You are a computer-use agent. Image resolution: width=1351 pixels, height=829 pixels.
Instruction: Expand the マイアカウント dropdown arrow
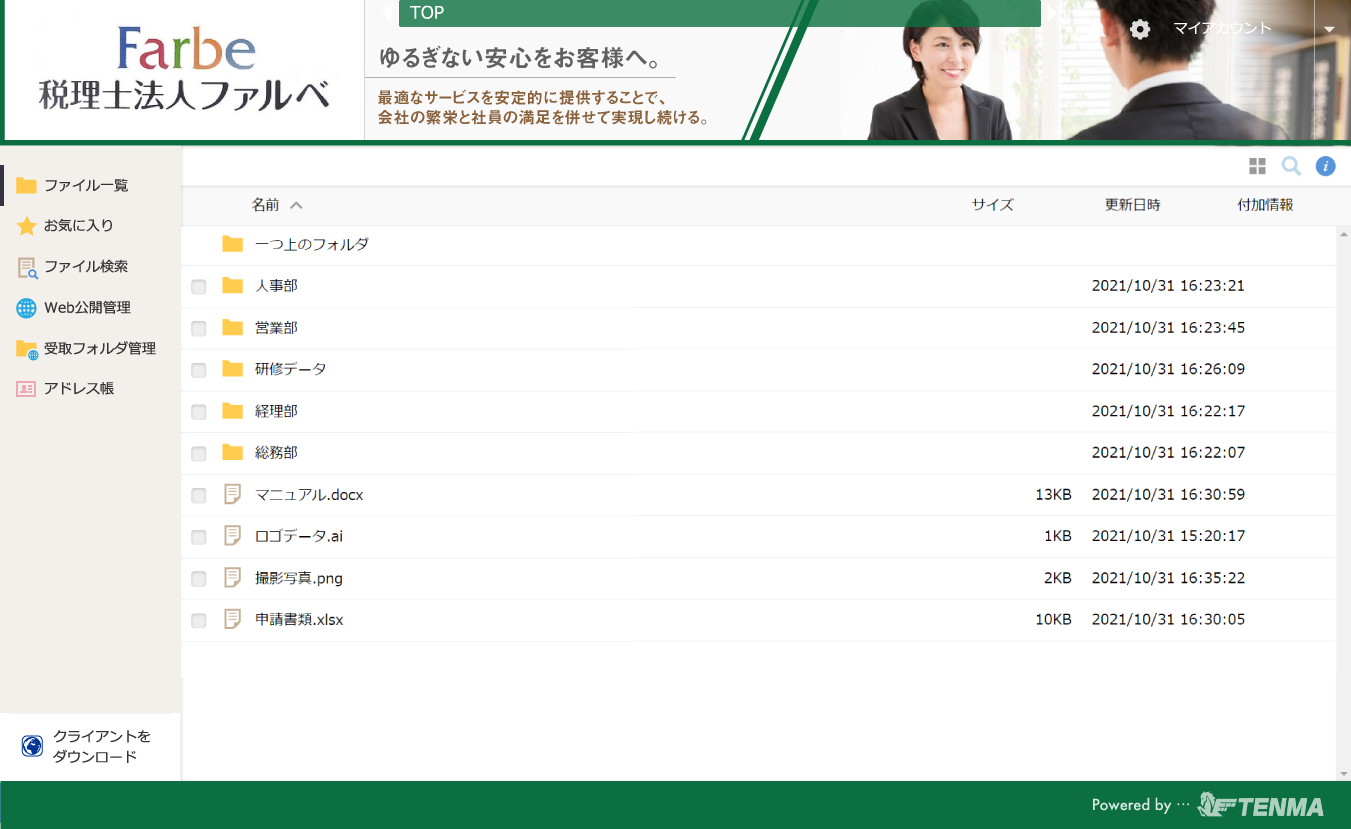pyautogui.click(x=1330, y=29)
